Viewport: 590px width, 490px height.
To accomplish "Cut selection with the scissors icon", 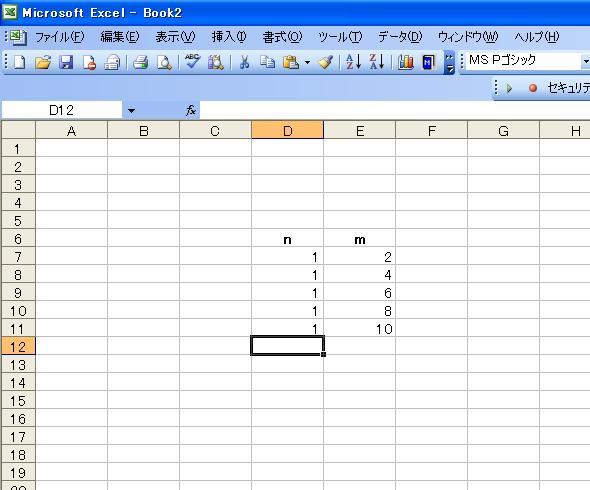I will 244,62.
